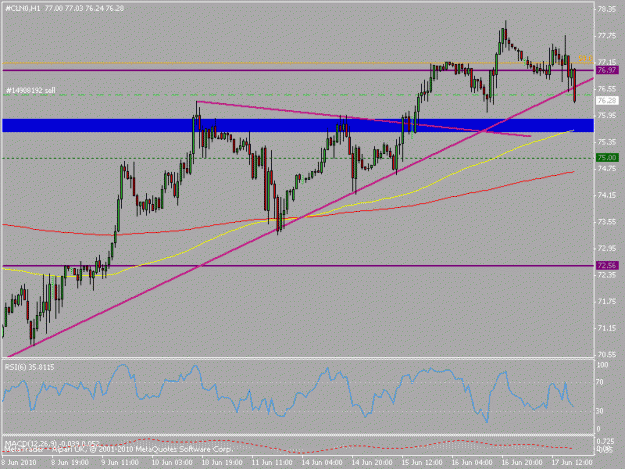Click the '8 Jun 2010' date label
Image resolution: width=625 pixels, height=469 pixels.
19,462
